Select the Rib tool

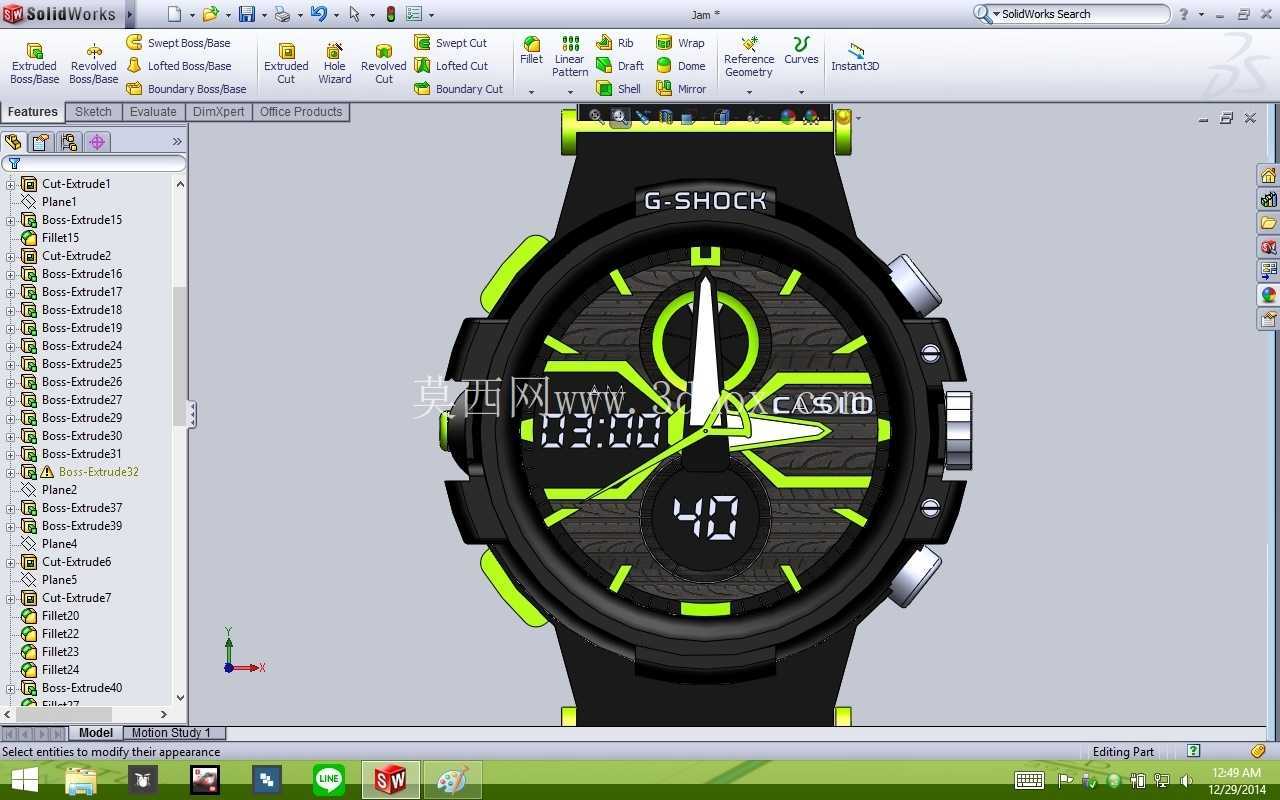(615, 43)
